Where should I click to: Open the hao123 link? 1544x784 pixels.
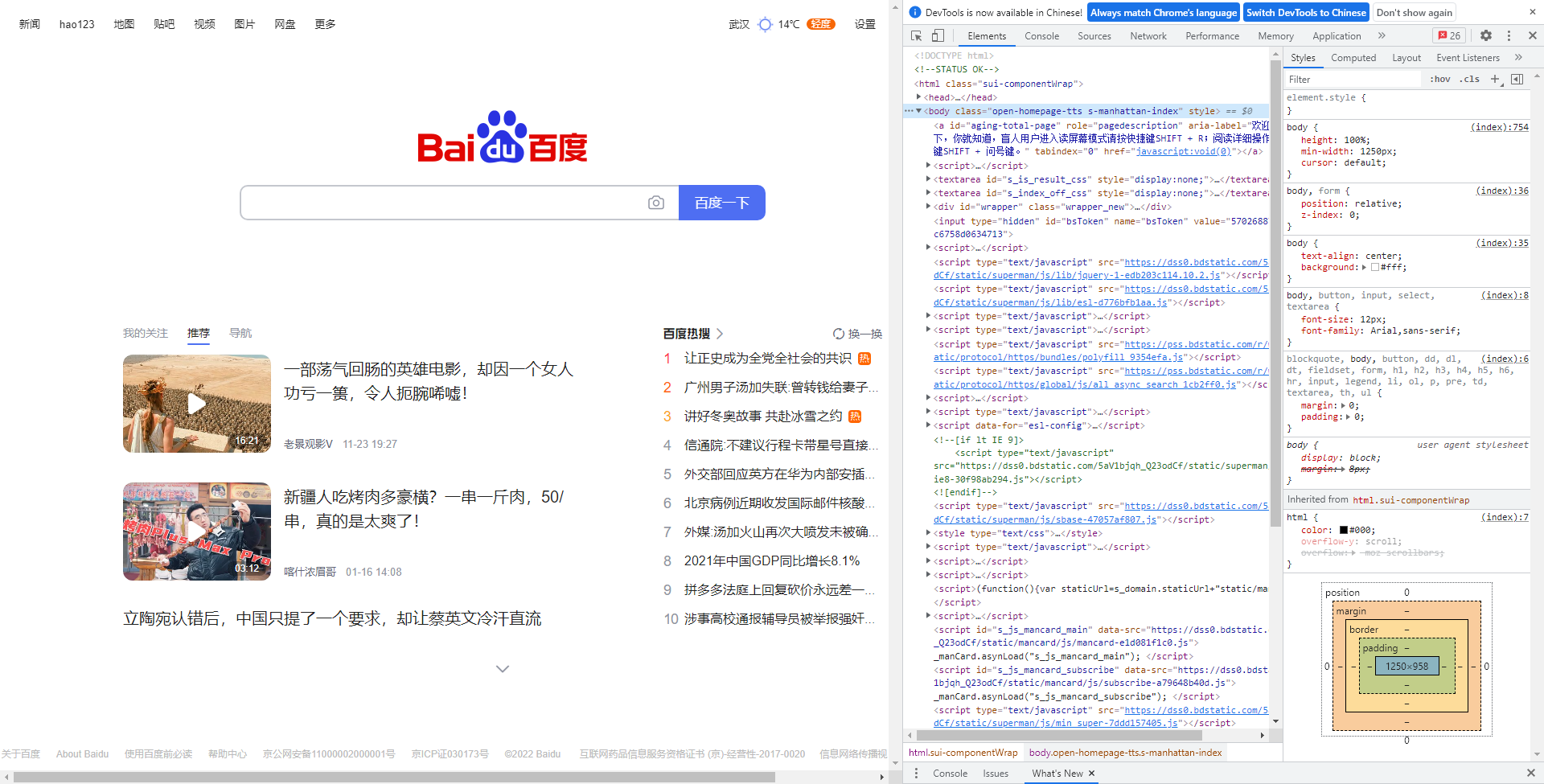tap(77, 24)
